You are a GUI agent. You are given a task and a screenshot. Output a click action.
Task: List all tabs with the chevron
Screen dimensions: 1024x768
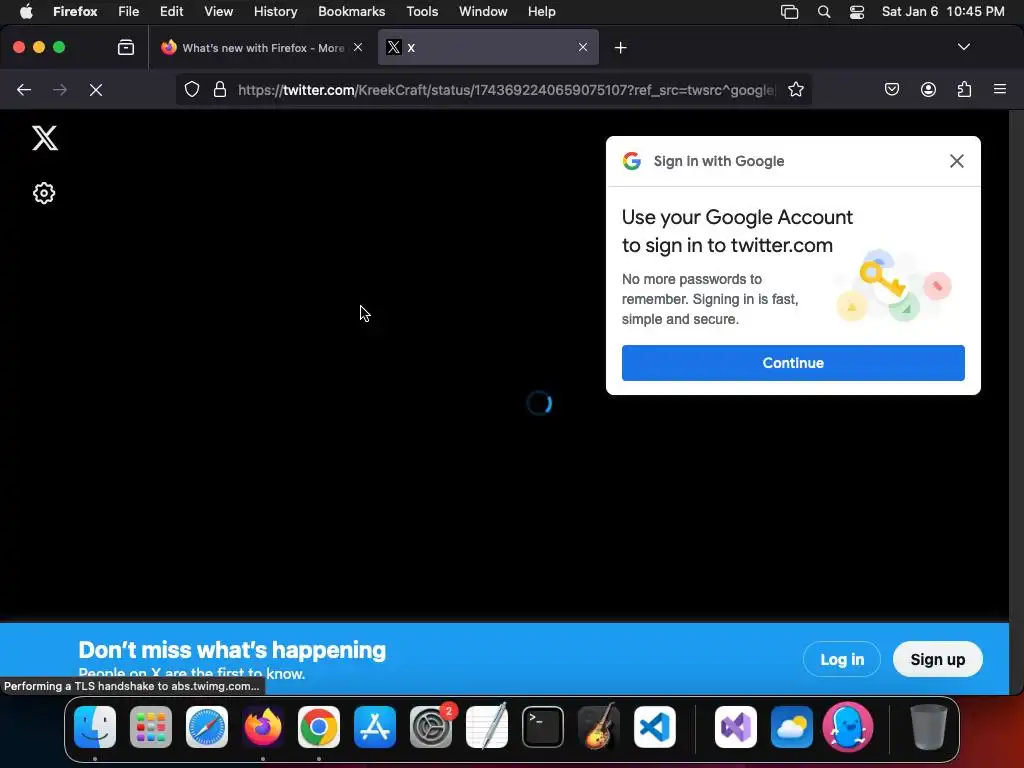(x=963, y=47)
